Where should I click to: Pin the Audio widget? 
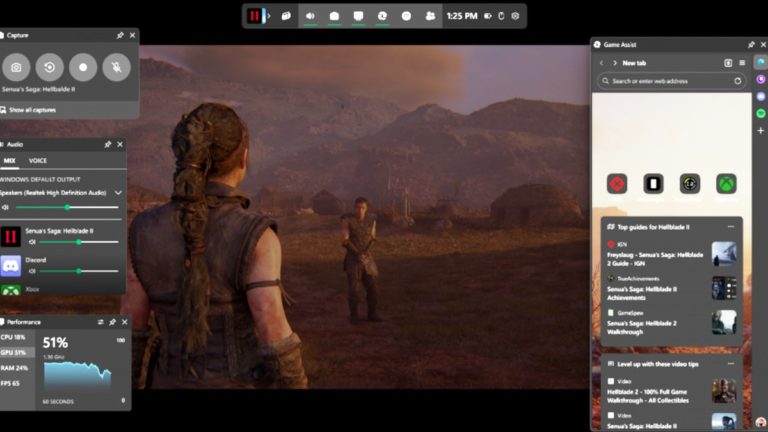108,144
